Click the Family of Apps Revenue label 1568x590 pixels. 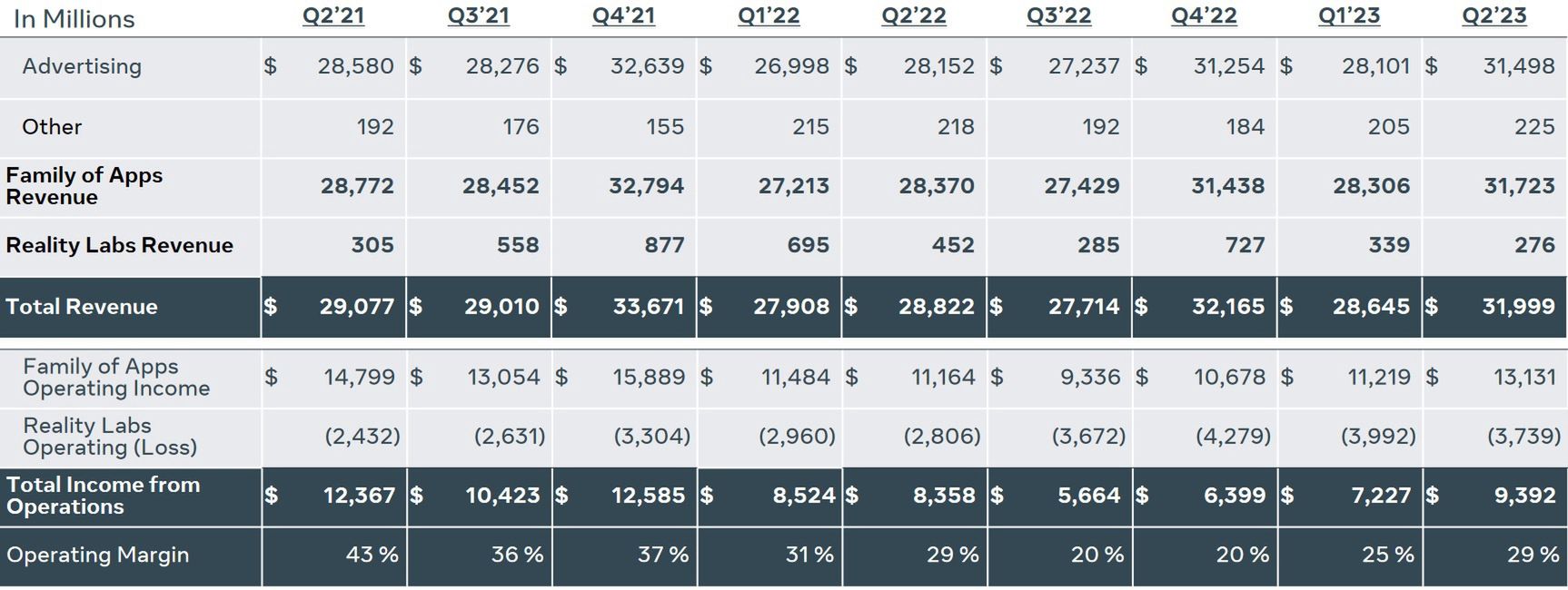[84, 186]
